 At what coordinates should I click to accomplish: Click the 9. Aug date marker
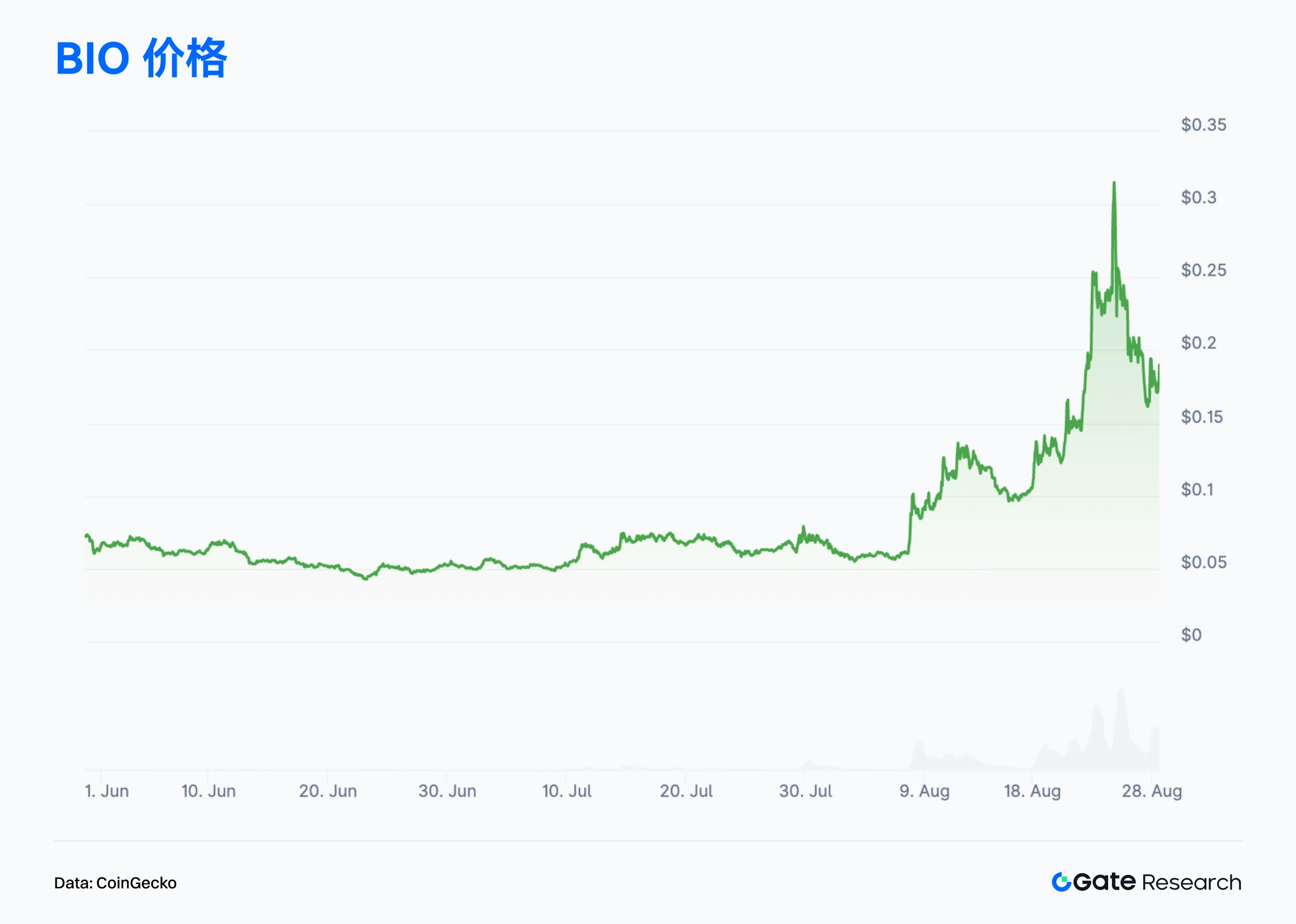coord(924,791)
